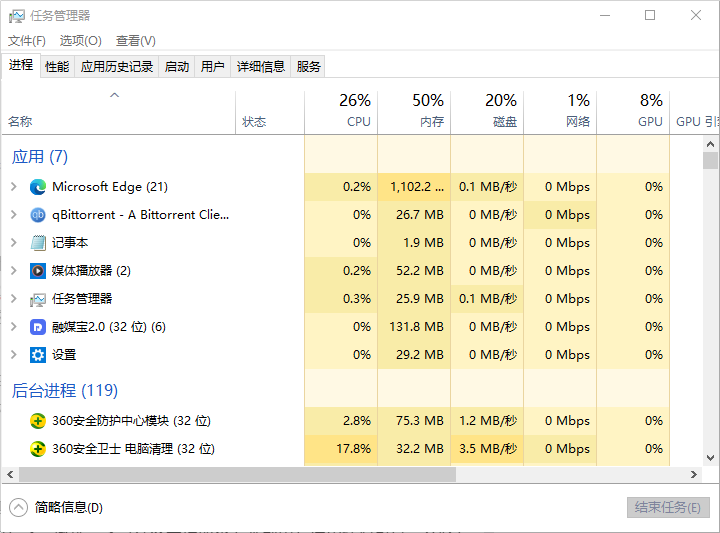
Task: Click the Microsoft Edge icon
Action: pyautogui.click(x=38, y=187)
